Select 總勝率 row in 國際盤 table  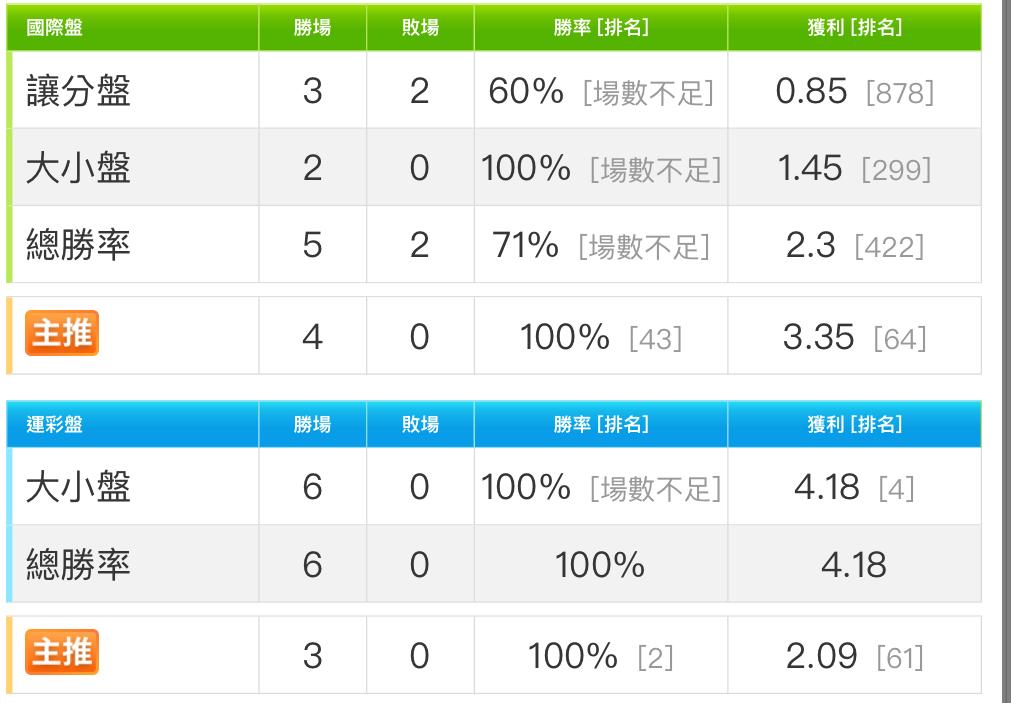point(78,245)
